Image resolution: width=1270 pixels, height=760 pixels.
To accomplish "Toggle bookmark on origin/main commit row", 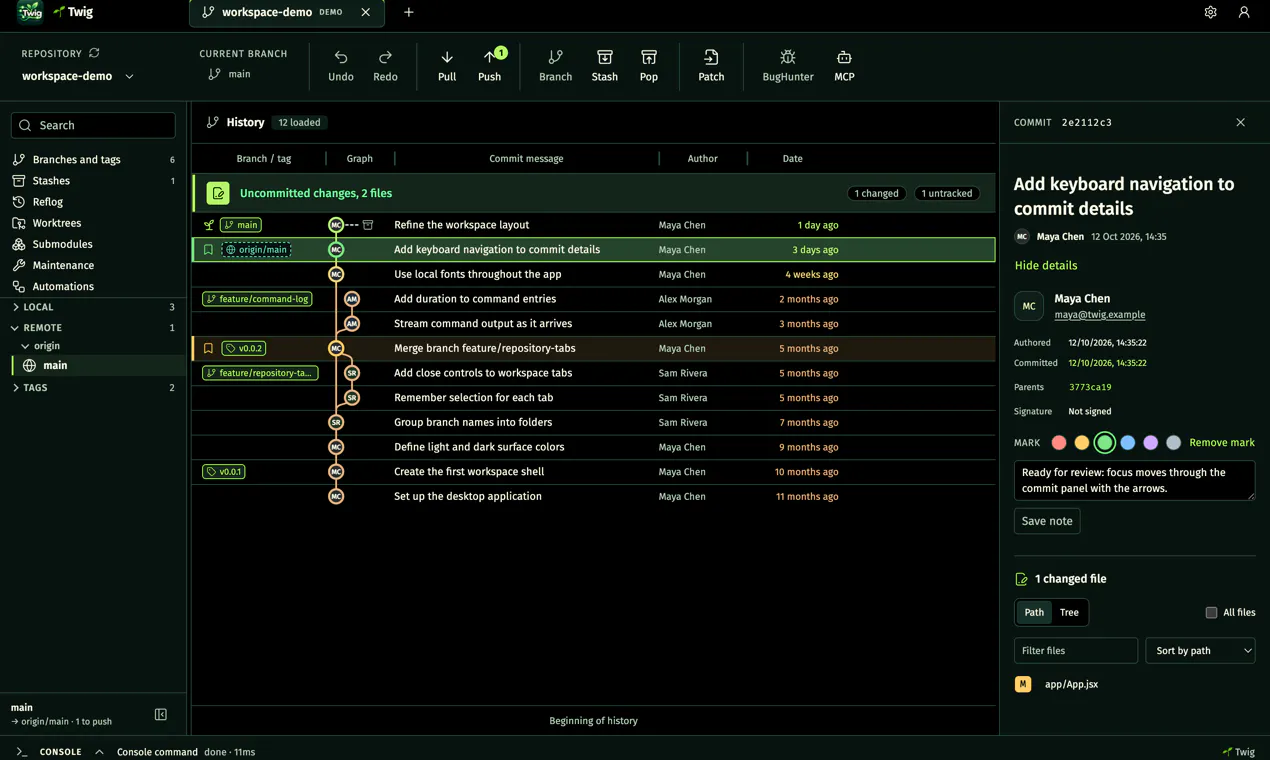I will (x=208, y=250).
